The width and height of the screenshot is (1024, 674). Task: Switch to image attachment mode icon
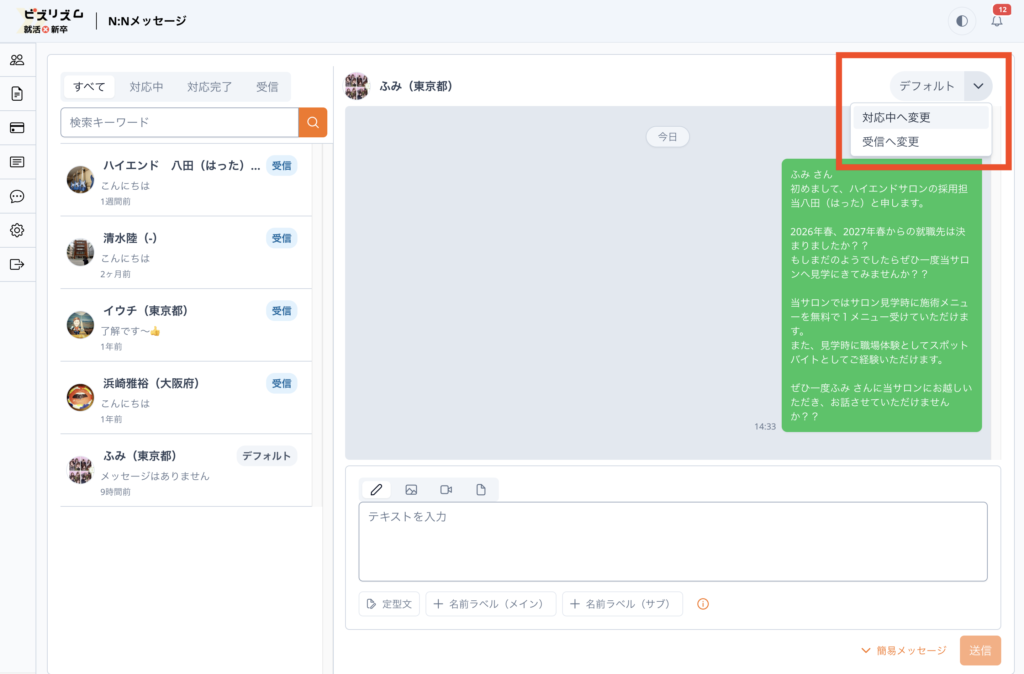411,490
